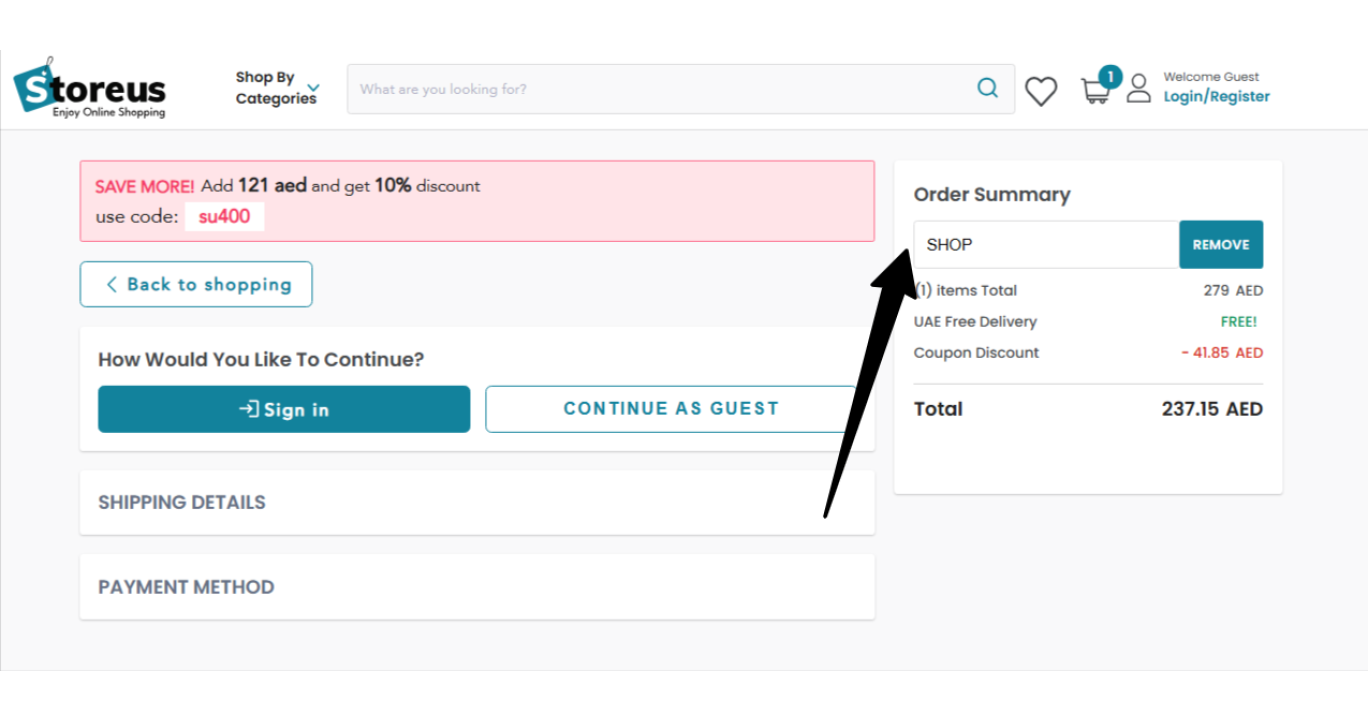Remove the applied SHOP coupon

click(x=1221, y=245)
